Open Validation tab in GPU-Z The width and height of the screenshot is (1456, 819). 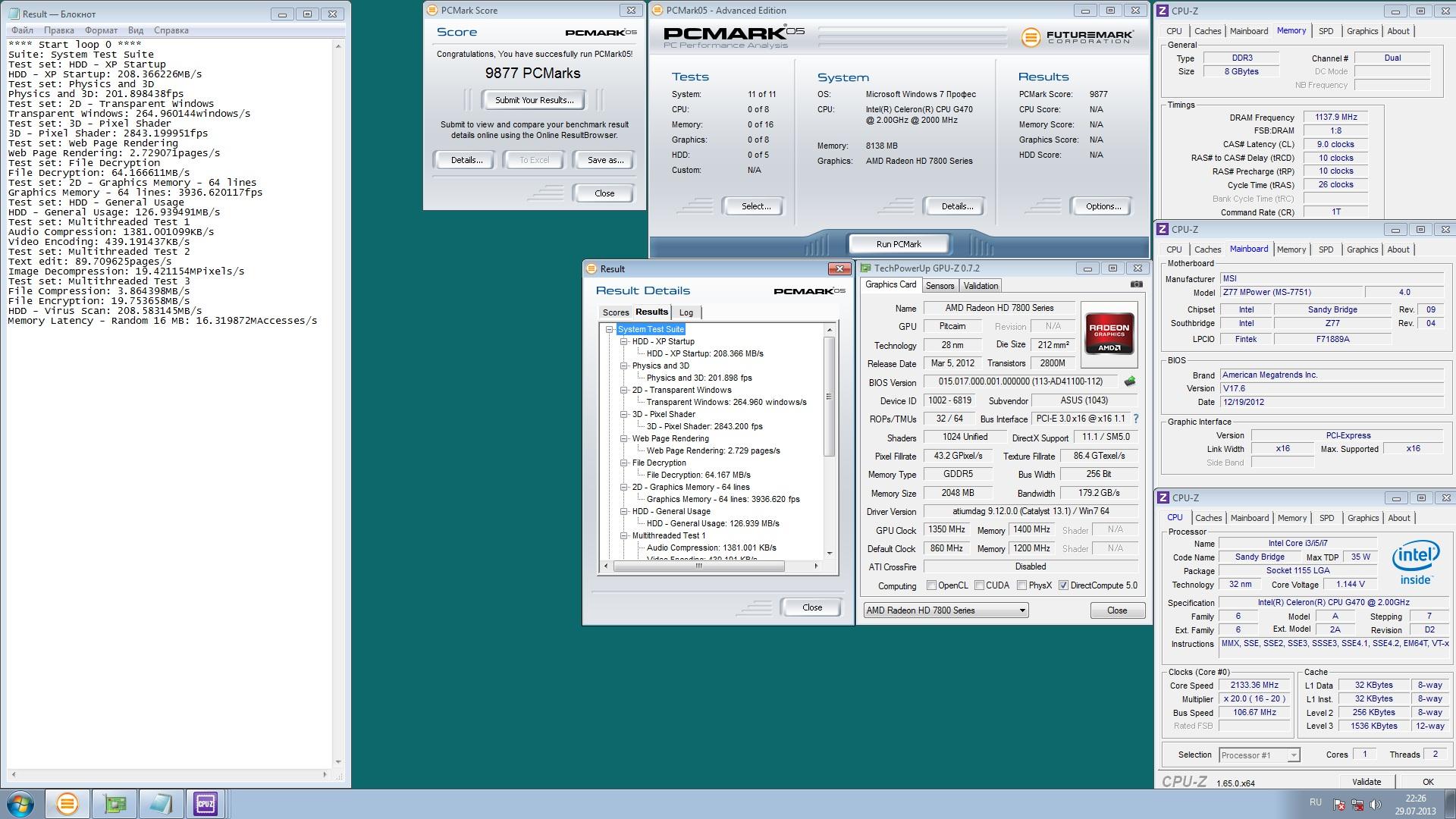[x=981, y=286]
